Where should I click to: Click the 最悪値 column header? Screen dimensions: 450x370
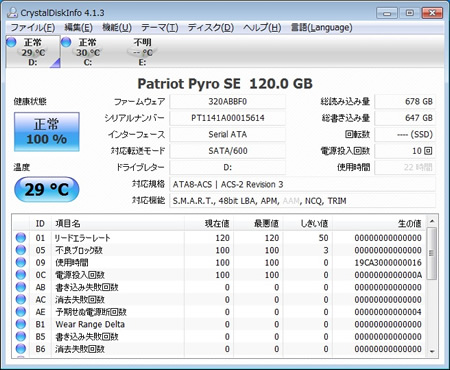click(x=258, y=223)
